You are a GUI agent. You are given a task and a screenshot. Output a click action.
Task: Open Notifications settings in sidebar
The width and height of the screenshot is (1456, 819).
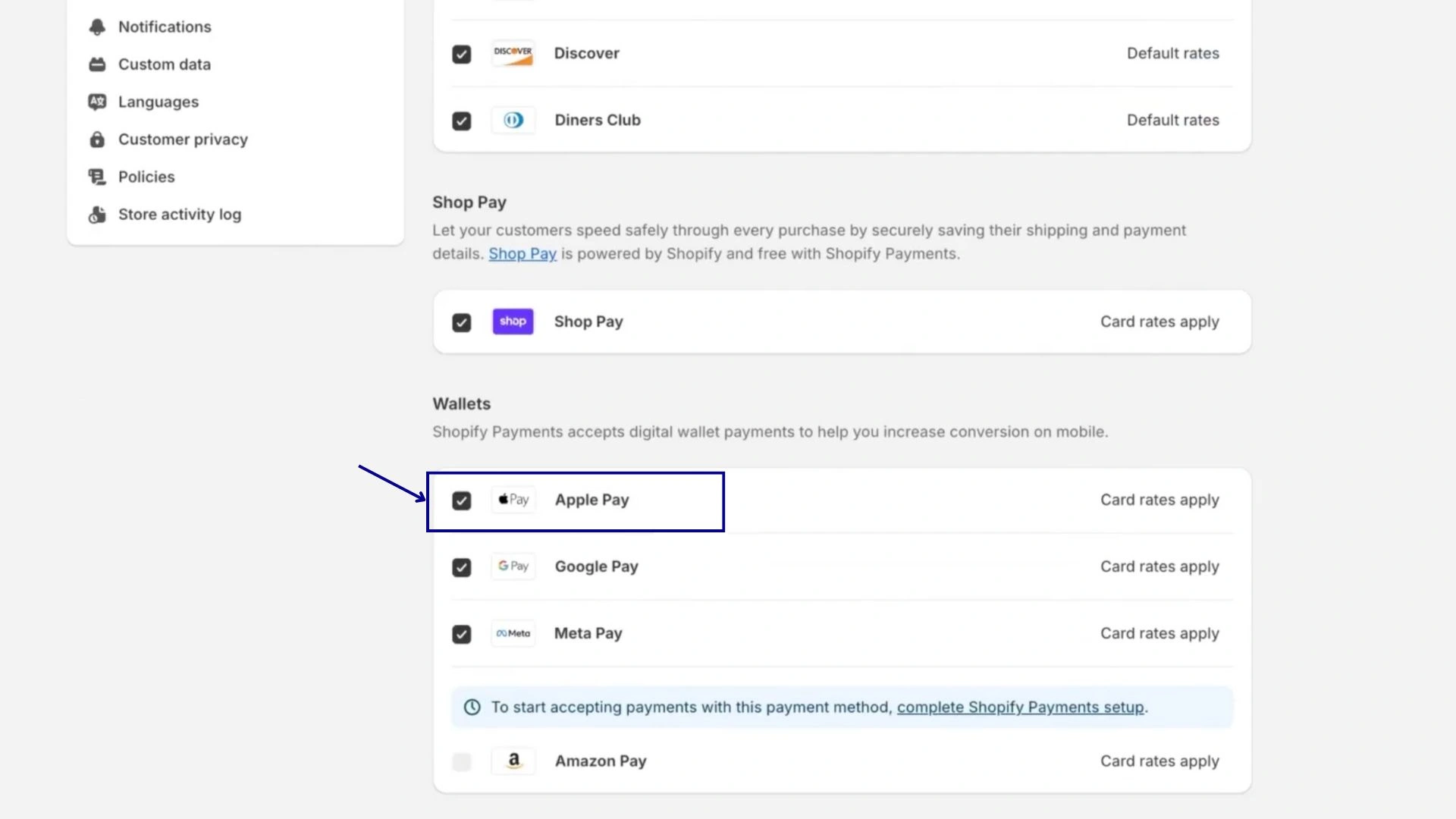(x=165, y=27)
